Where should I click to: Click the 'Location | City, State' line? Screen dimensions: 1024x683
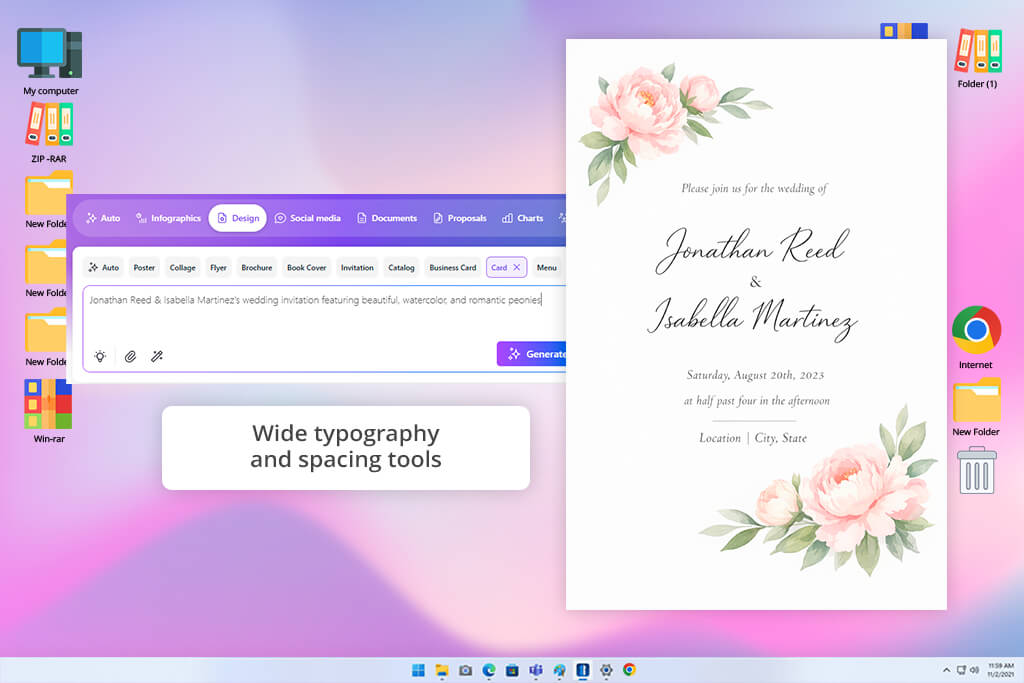pyautogui.click(x=753, y=438)
